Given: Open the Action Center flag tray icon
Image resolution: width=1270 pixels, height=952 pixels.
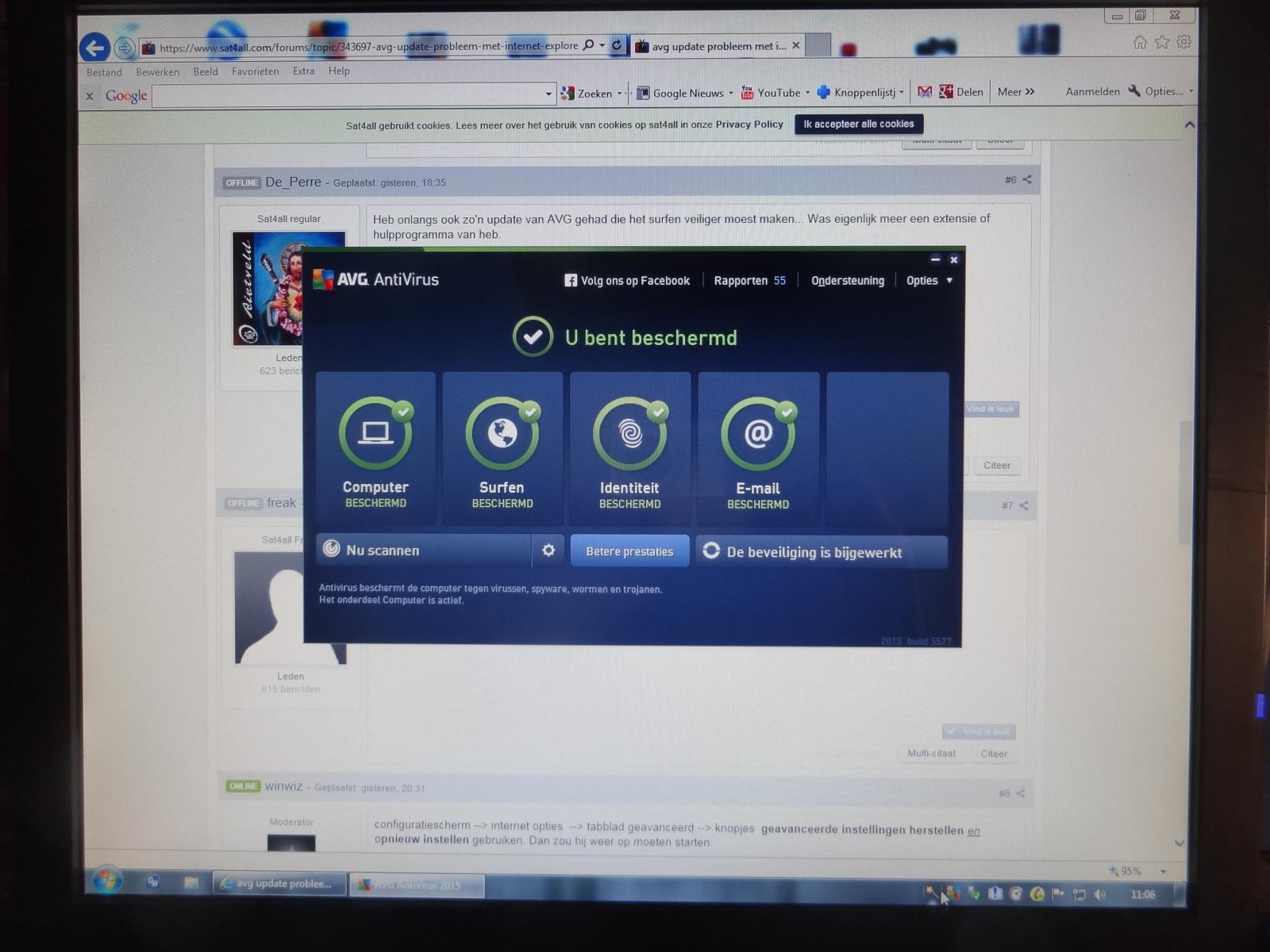Looking at the screenshot, I should [x=1058, y=894].
